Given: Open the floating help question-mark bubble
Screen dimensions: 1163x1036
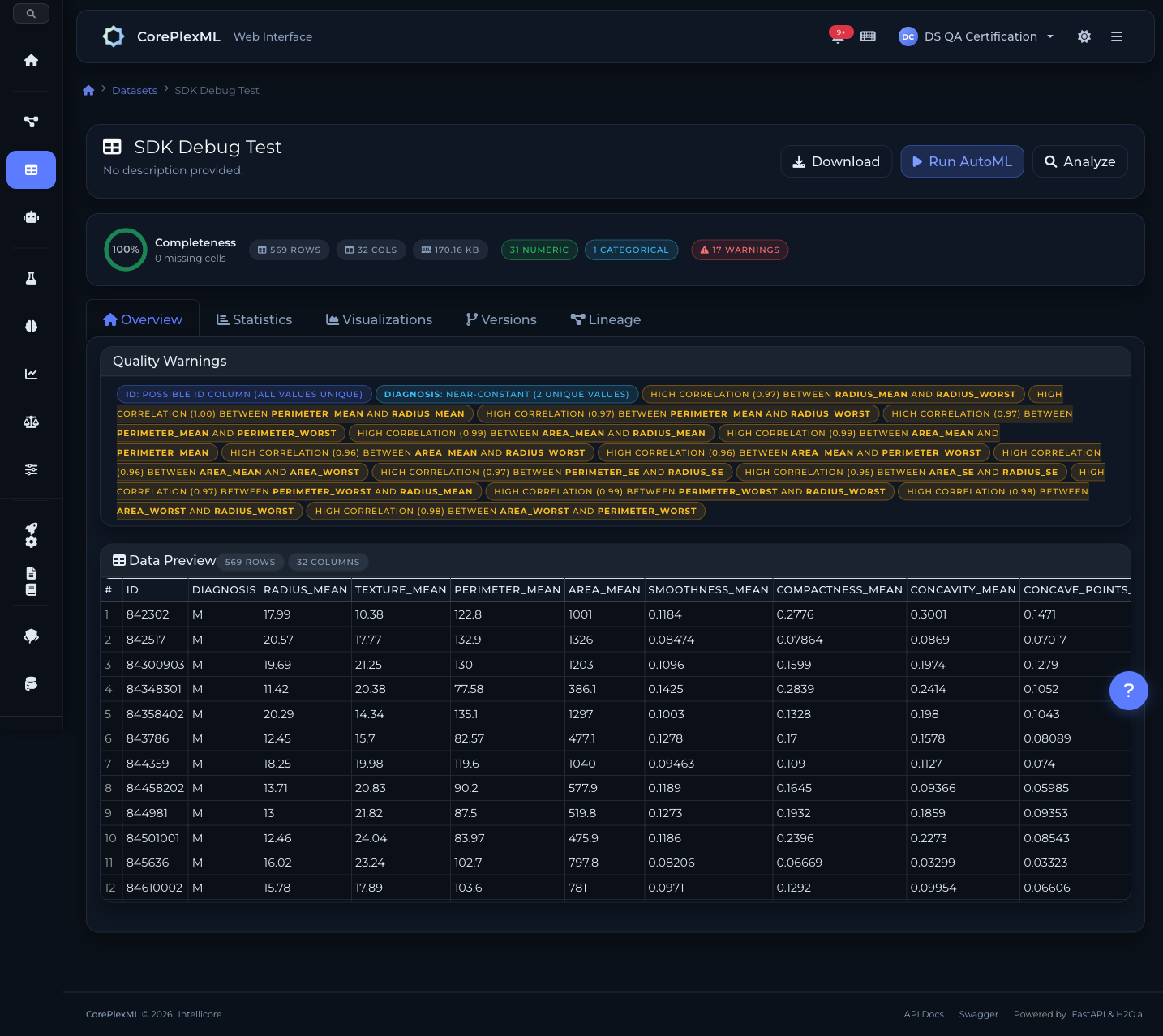Looking at the screenshot, I should 1129,691.
